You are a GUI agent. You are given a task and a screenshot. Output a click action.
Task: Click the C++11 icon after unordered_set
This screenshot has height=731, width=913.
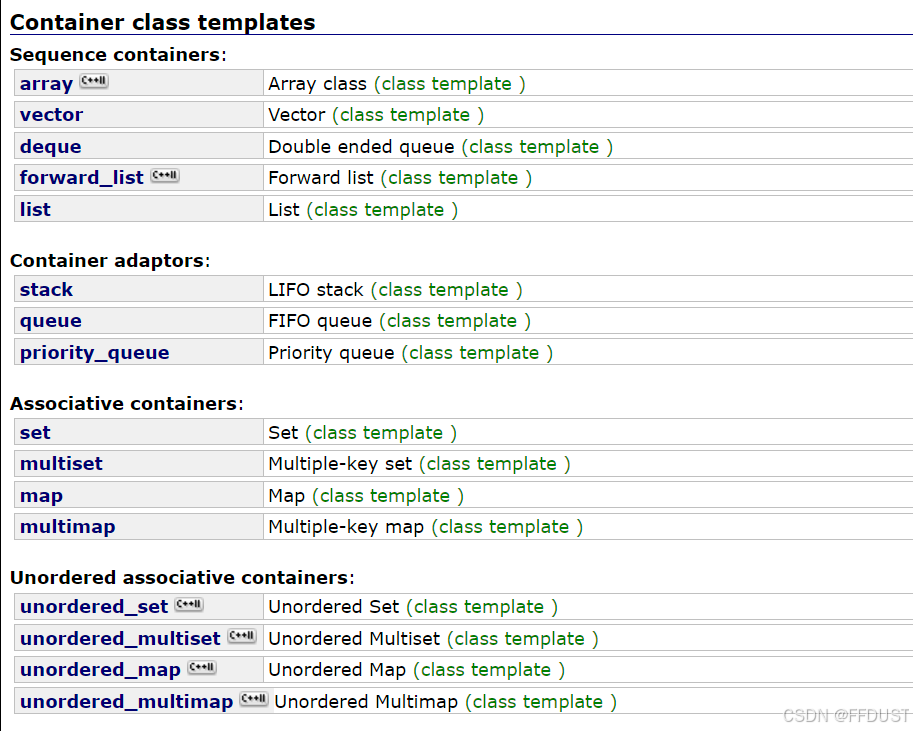(189, 604)
